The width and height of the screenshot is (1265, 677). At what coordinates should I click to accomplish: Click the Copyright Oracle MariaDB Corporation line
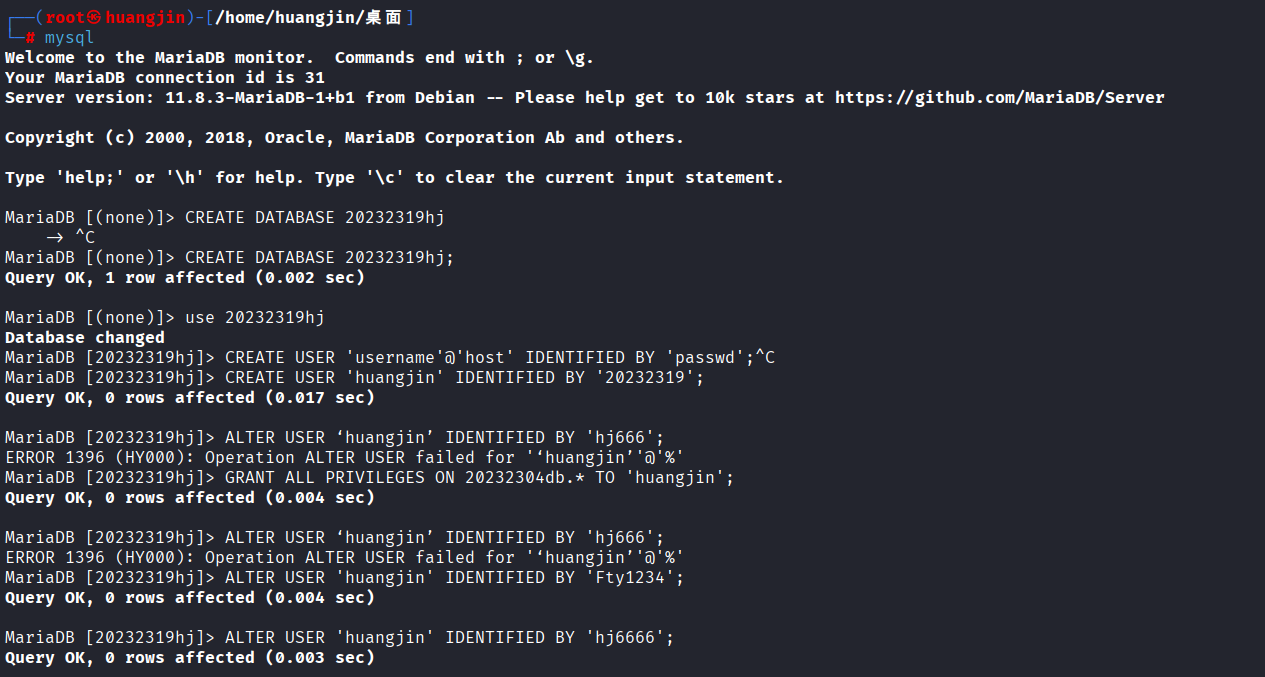point(344,138)
